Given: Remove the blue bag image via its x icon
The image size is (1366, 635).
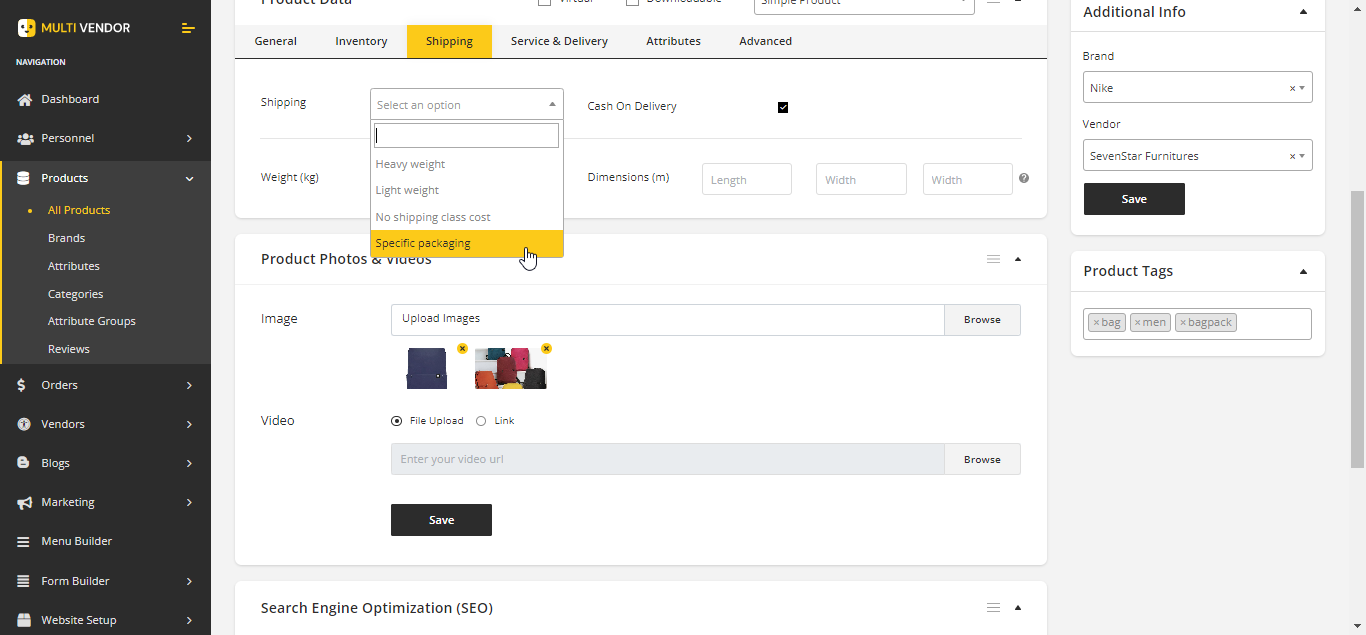Looking at the screenshot, I should pyautogui.click(x=462, y=348).
